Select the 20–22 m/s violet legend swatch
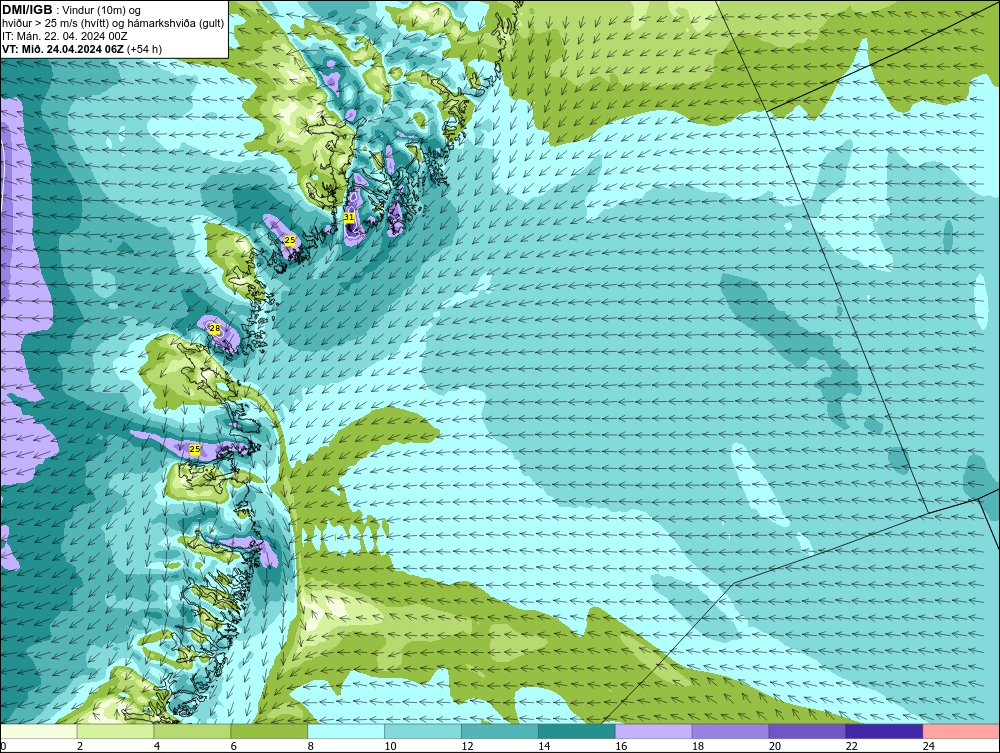 807,731
